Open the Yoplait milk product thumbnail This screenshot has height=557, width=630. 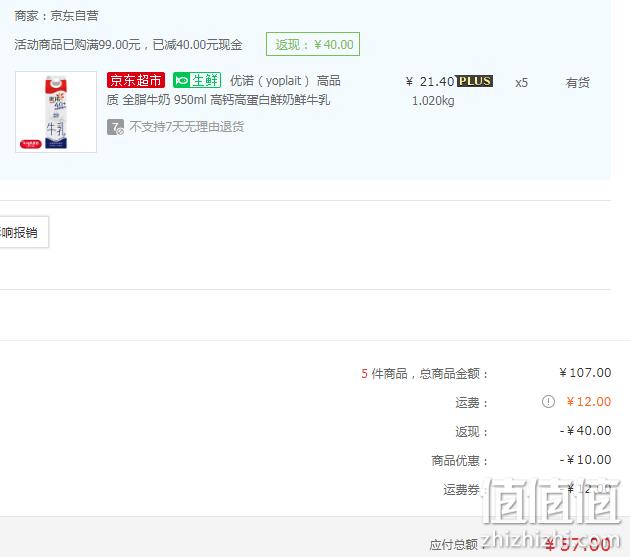click(x=56, y=112)
